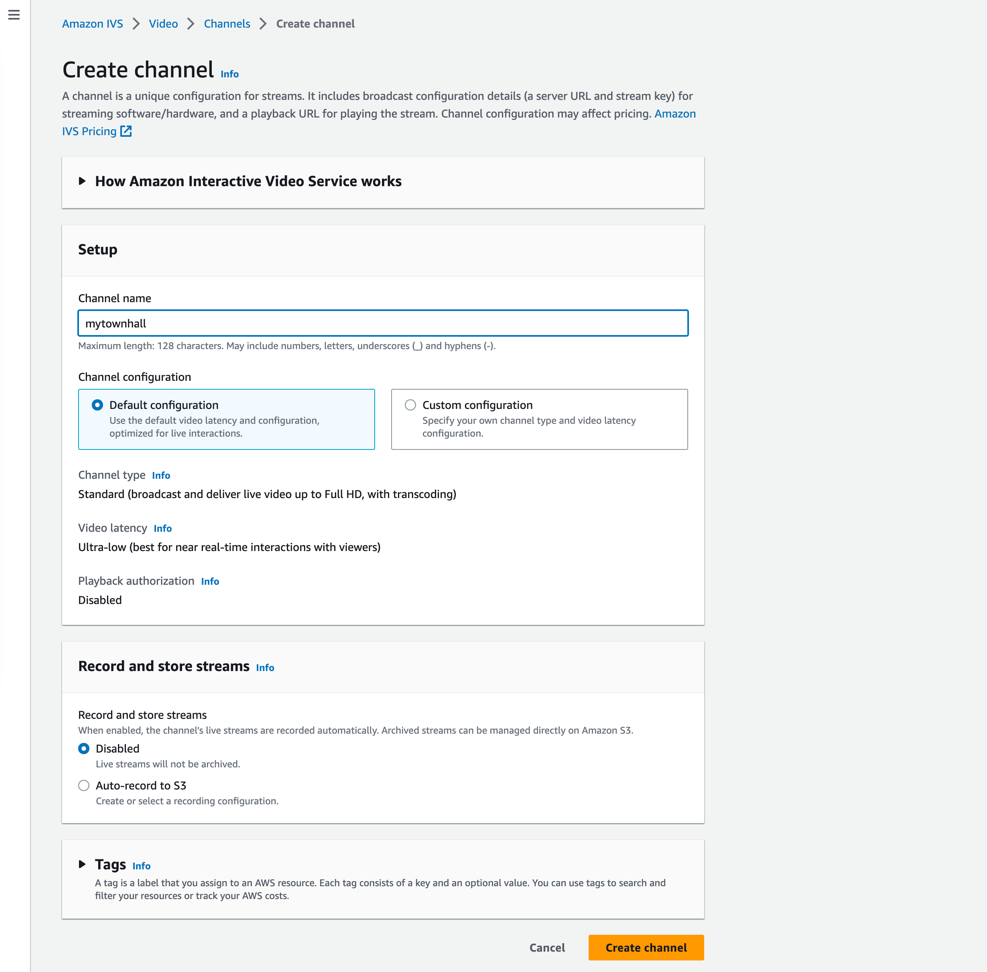Select the Custom configuration option
The image size is (987, 972).
(x=410, y=404)
